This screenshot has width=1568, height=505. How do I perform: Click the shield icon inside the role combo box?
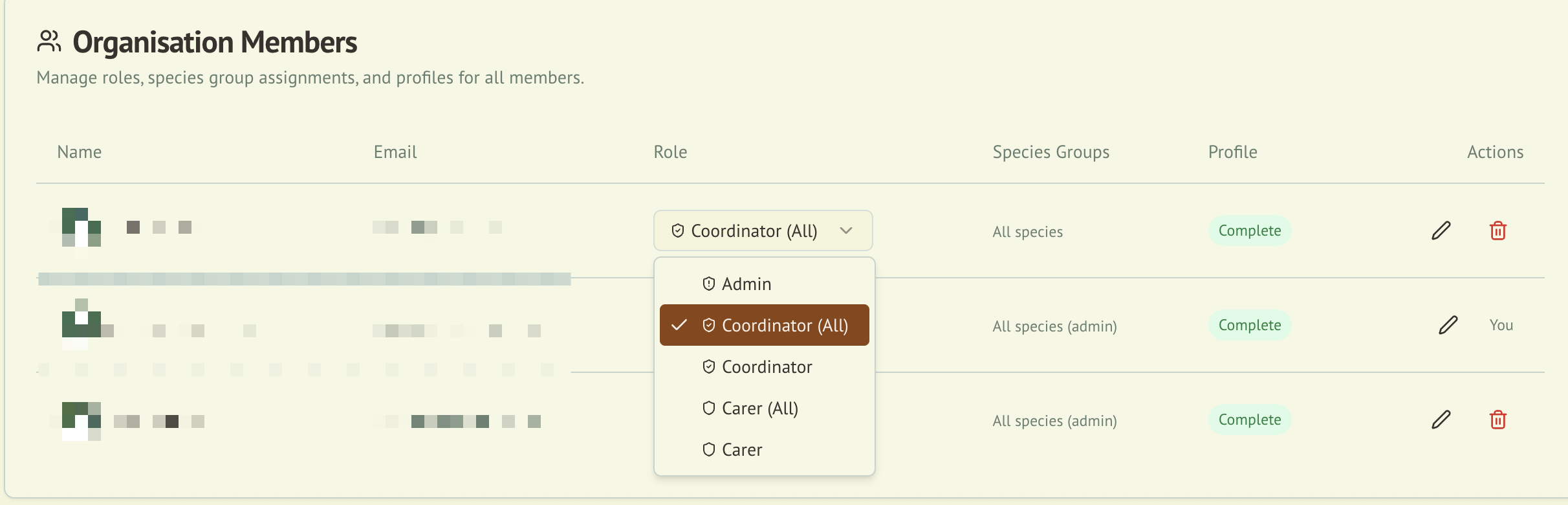678,230
